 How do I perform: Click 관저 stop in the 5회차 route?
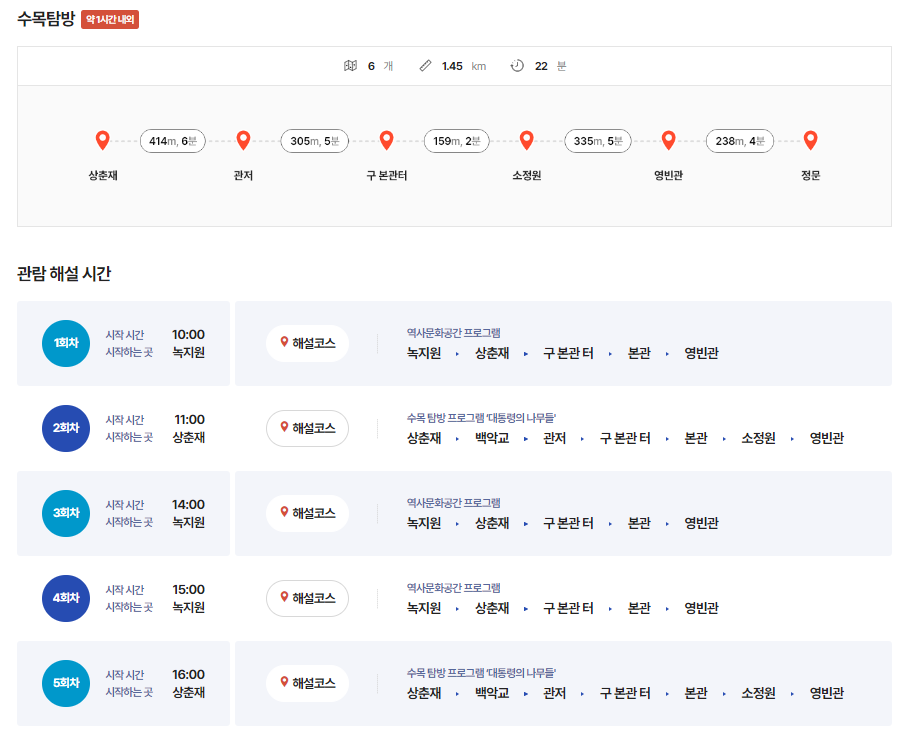pyautogui.click(x=554, y=694)
